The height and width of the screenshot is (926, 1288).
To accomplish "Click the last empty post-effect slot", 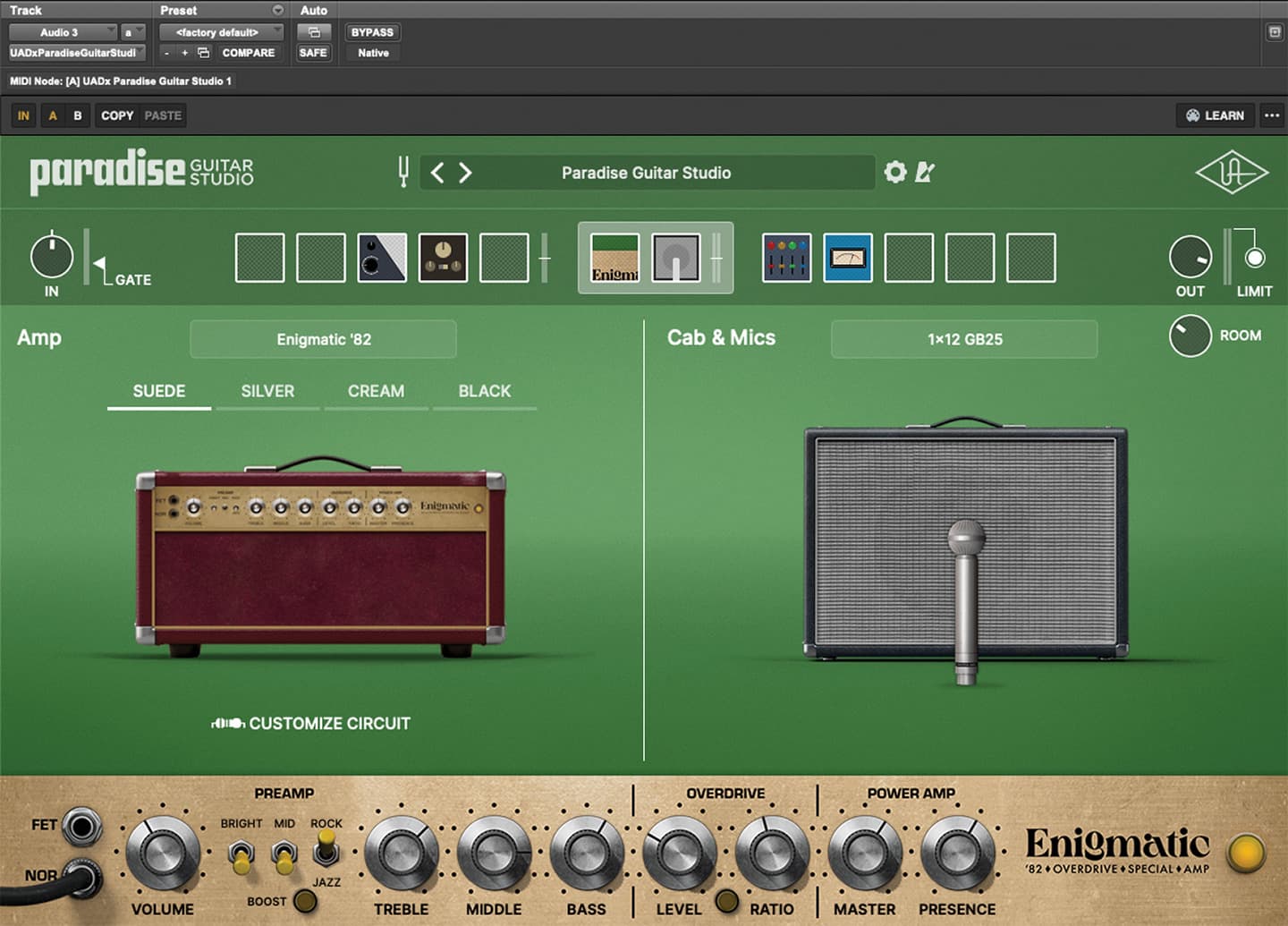I will 1031,258.
